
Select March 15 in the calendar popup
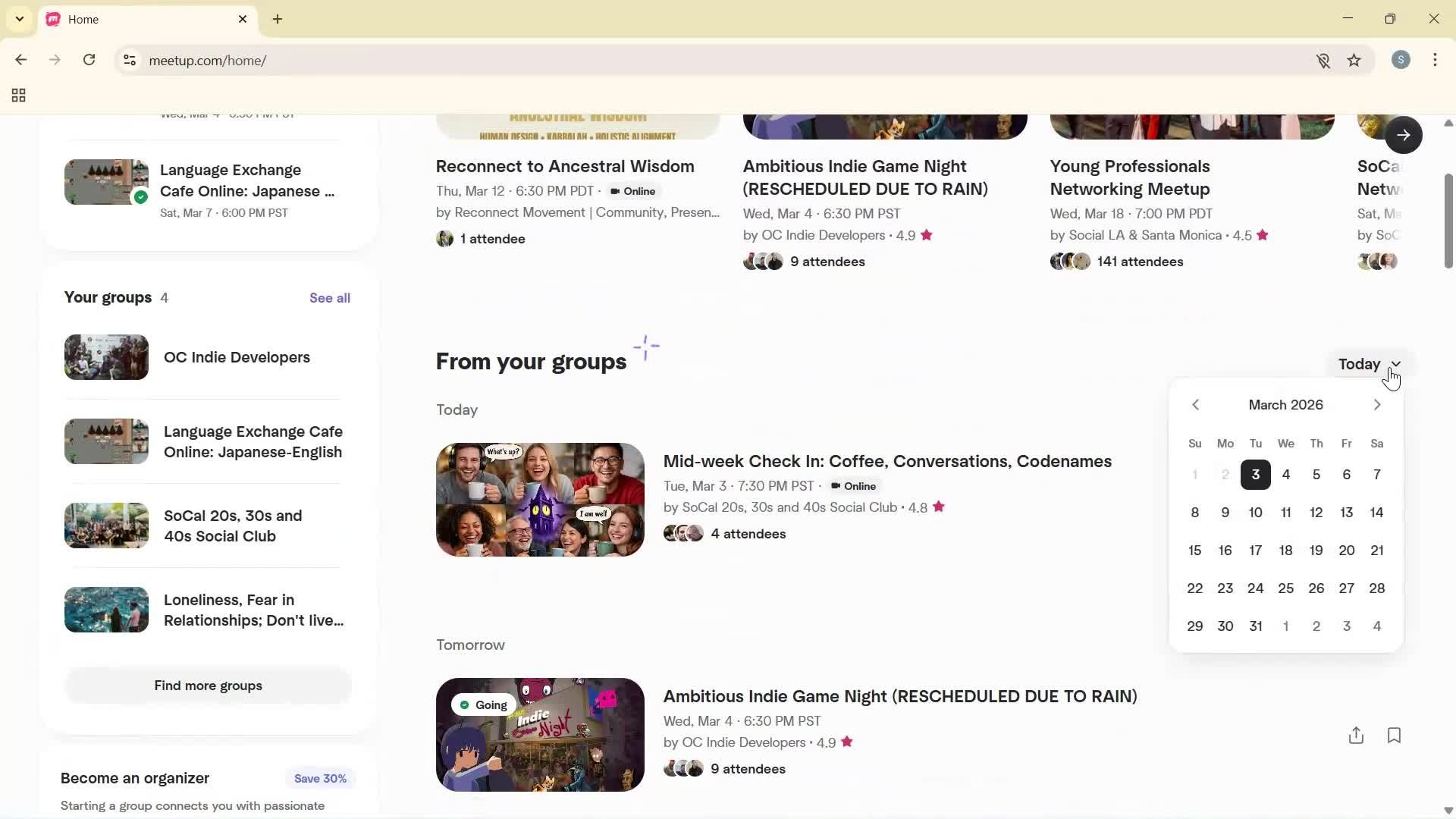pyautogui.click(x=1194, y=550)
